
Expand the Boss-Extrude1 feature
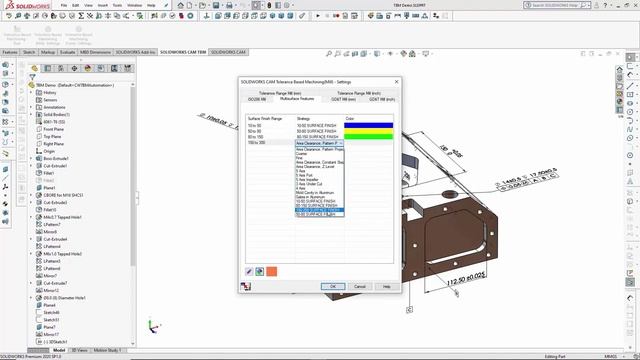tap(31, 158)
